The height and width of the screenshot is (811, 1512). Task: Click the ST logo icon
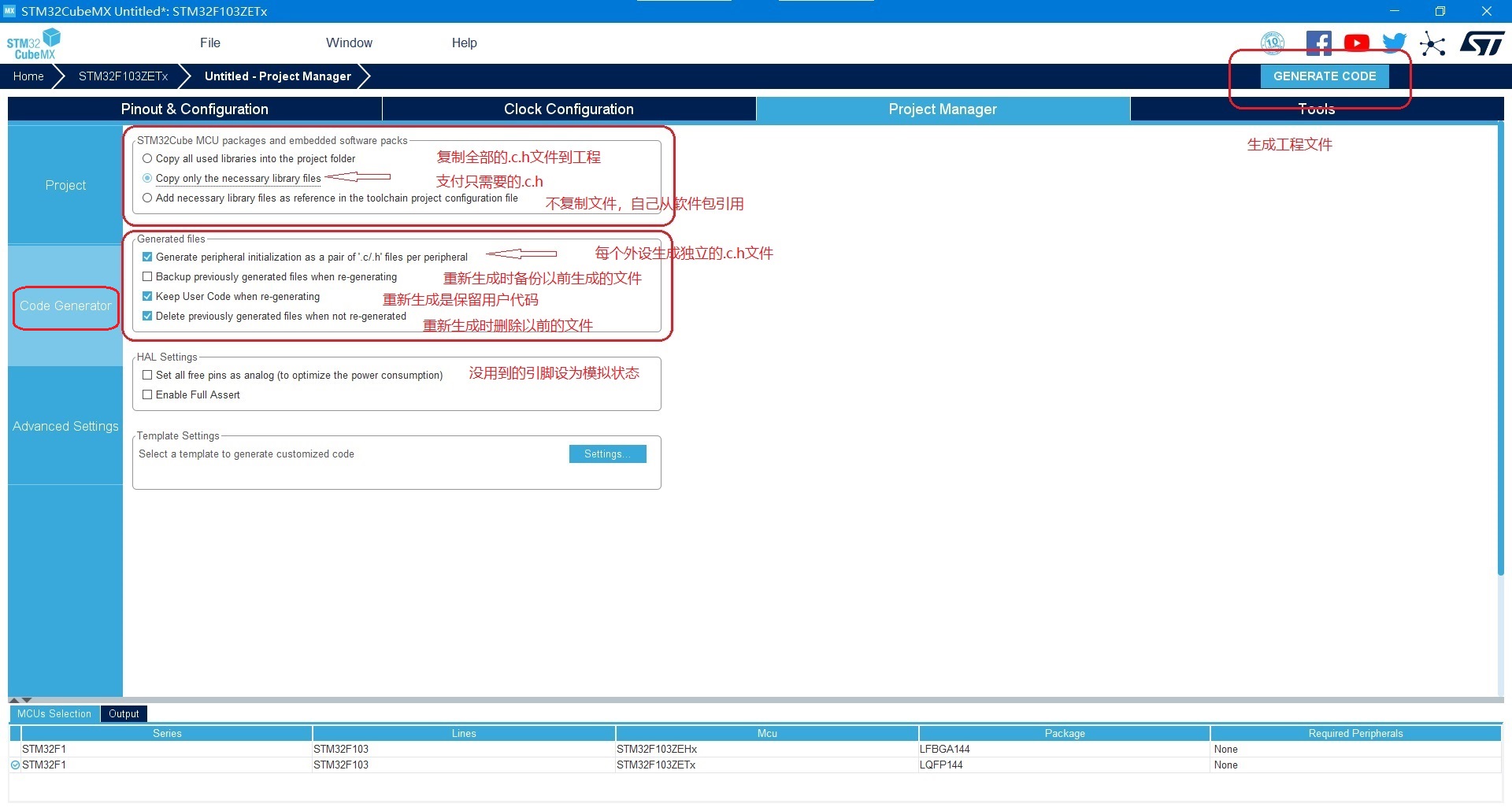click(1482, 43)
